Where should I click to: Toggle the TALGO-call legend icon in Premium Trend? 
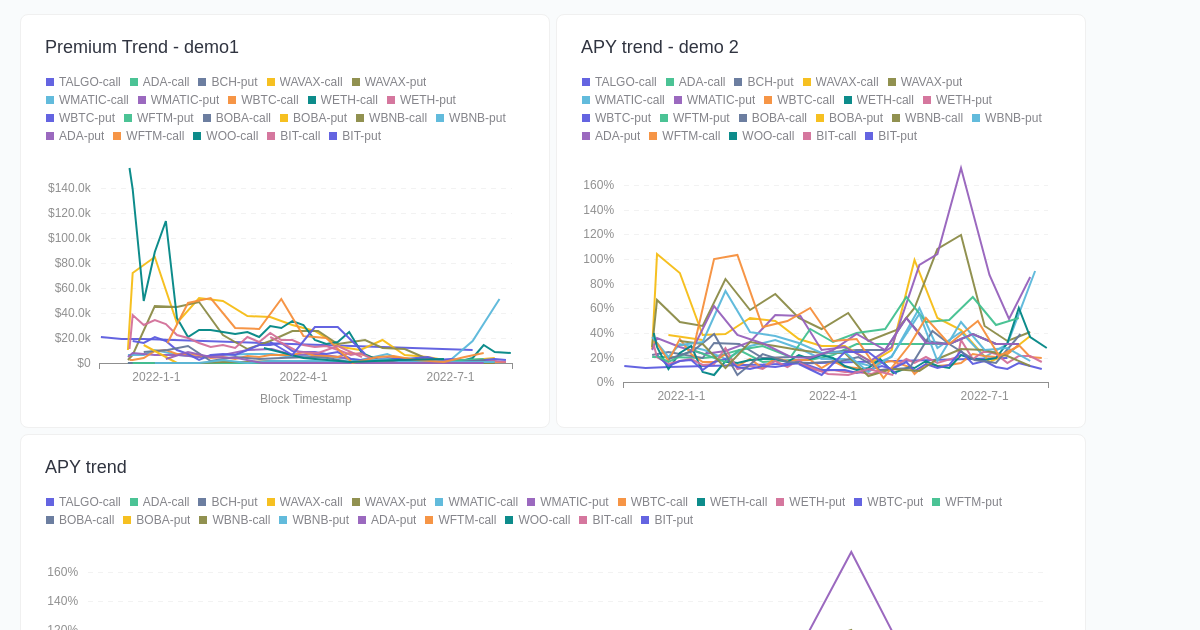(48, 81)
